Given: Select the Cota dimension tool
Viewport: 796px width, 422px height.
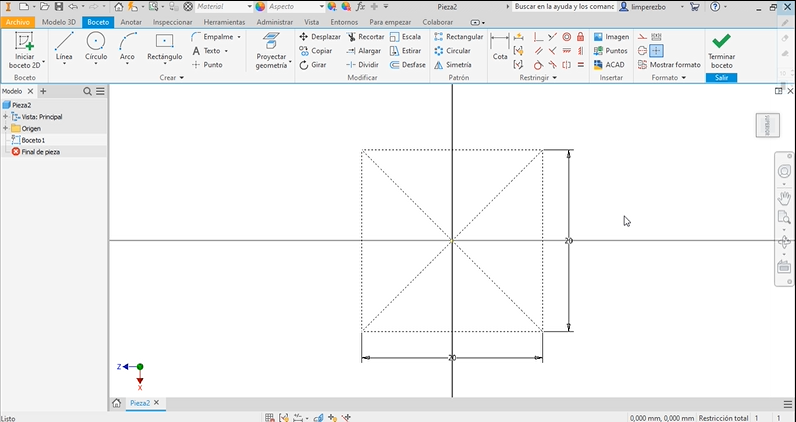Looking at the screenshot, I should click(x=500, y=47).
